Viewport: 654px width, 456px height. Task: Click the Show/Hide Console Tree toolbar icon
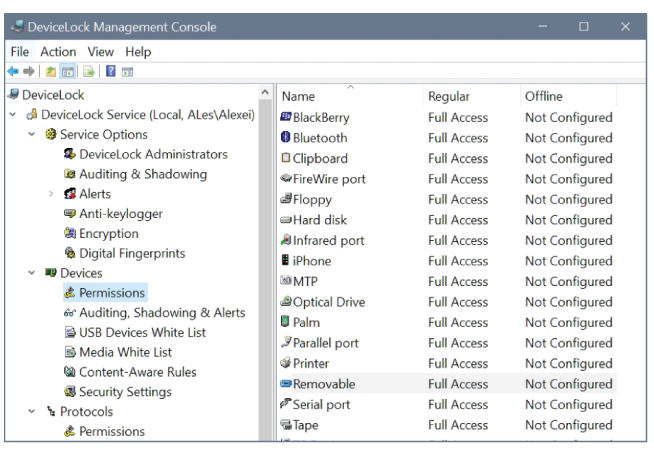tap(68, 71)
